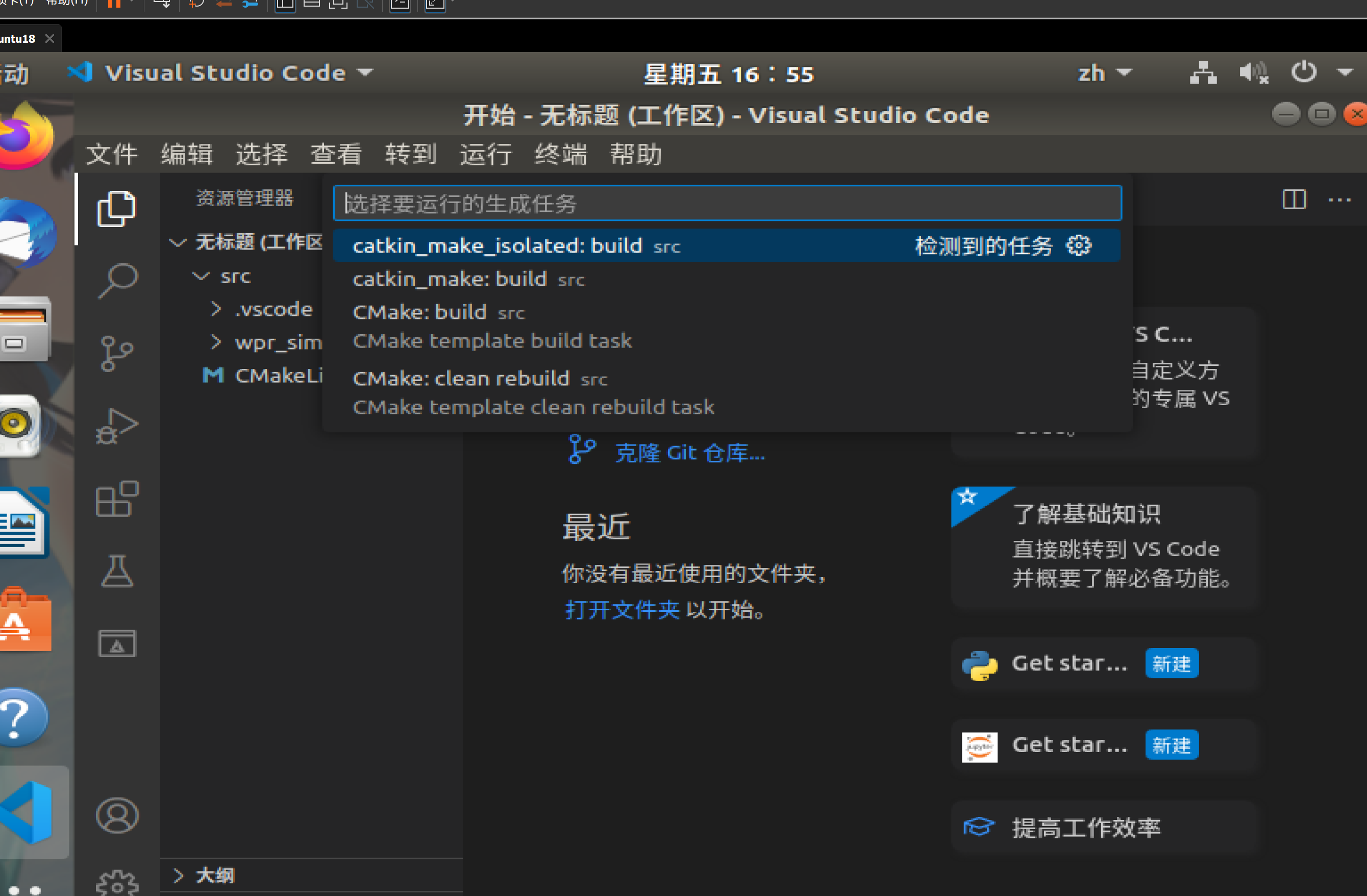The image size is (1367, 896).
Task: Open Files manager from the dock
Action: 24,329
